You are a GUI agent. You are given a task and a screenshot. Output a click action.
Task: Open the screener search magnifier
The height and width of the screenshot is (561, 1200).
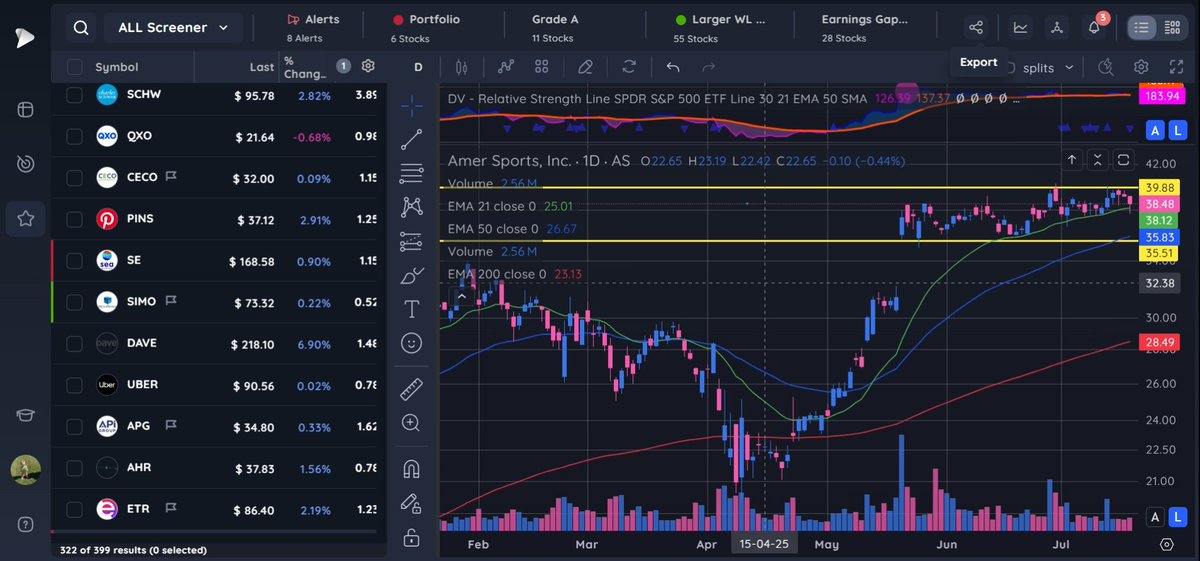coord(81,28)
